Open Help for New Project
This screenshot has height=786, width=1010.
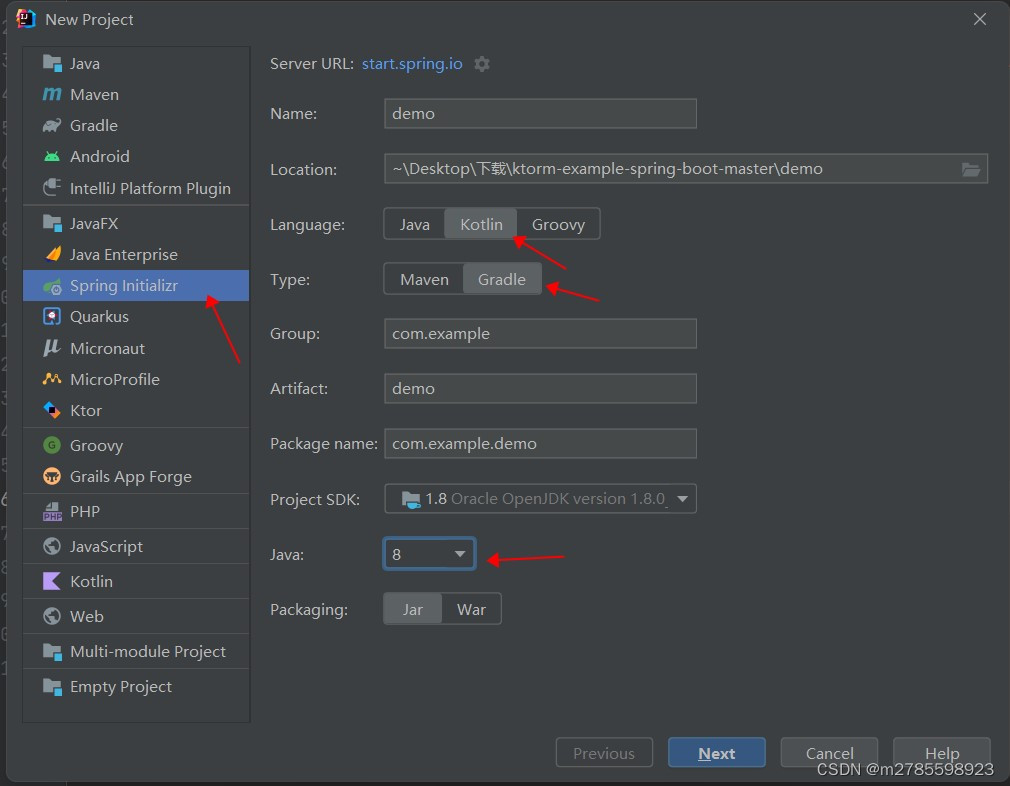coord(942,752)
